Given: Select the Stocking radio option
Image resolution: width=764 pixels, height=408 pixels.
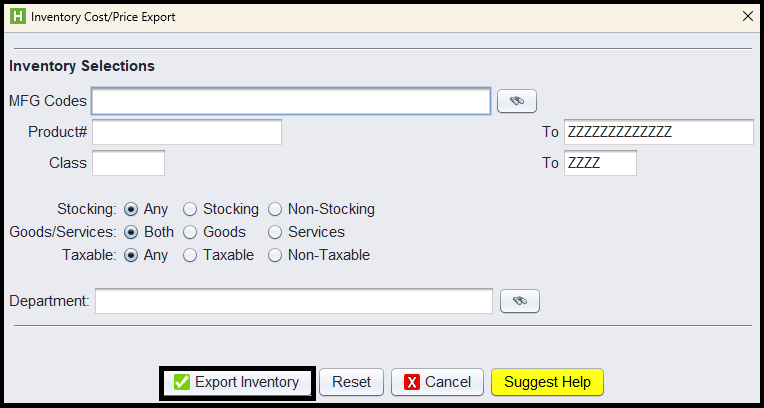Looking at the screenshot, I should tap(190, 210).
